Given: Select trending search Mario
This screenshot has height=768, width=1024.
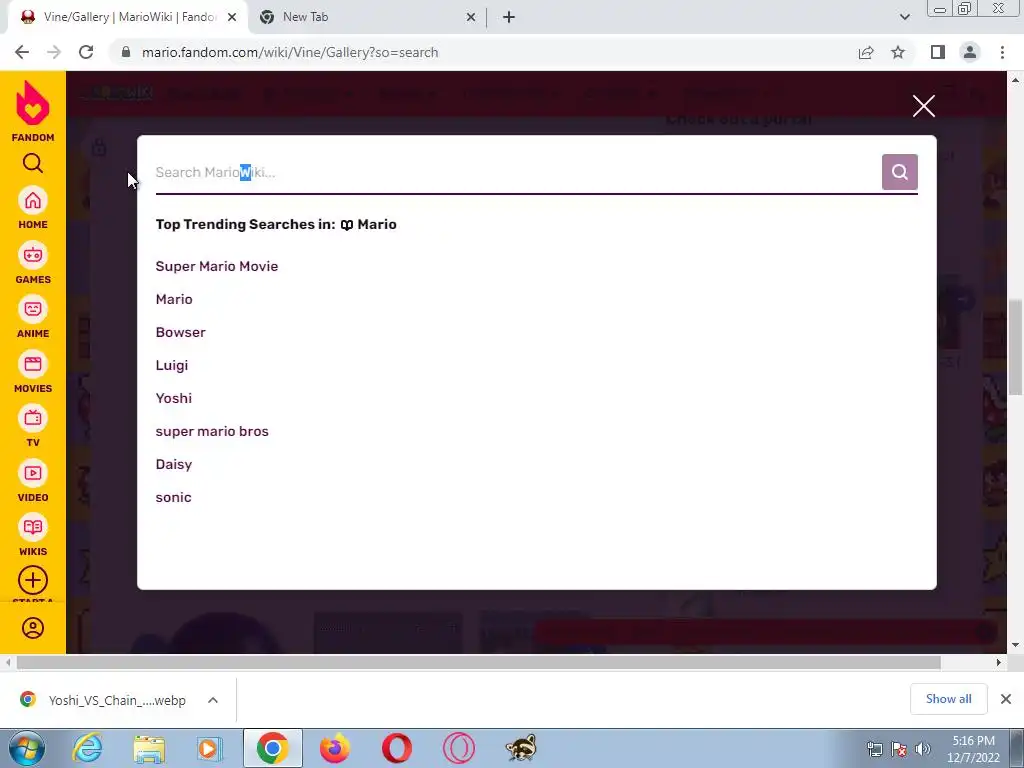Looking at the screenshot, I should [174, 299].
